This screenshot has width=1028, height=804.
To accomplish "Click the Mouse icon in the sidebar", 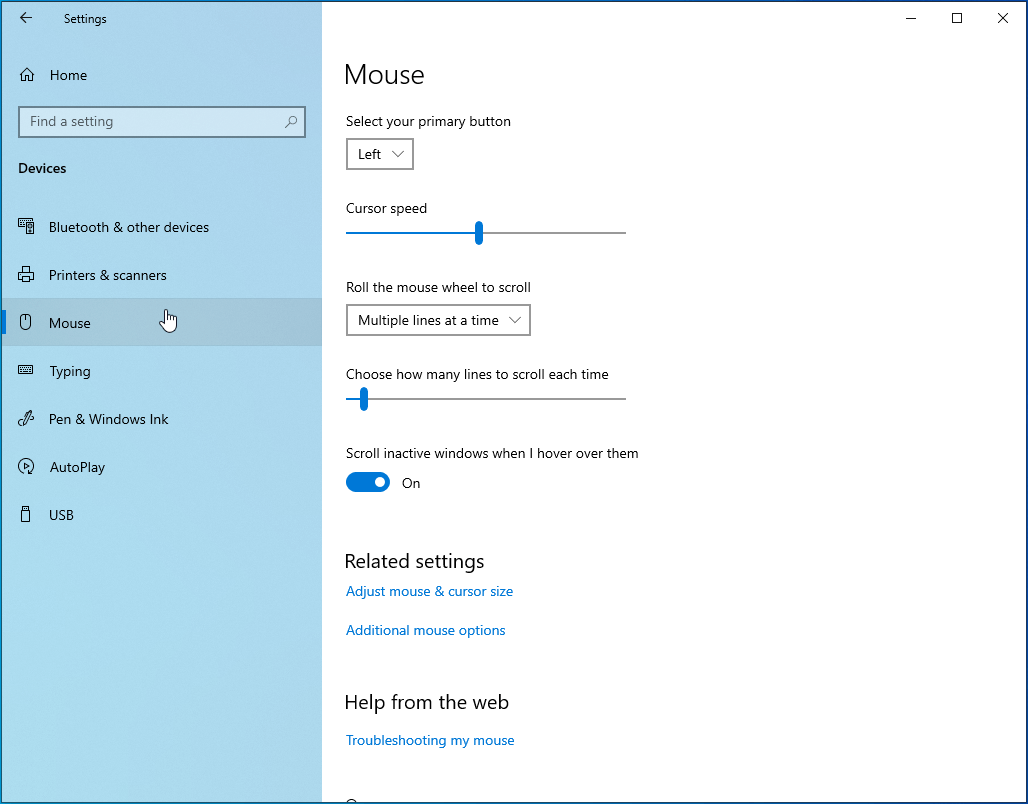I will [x=28, y=322].
